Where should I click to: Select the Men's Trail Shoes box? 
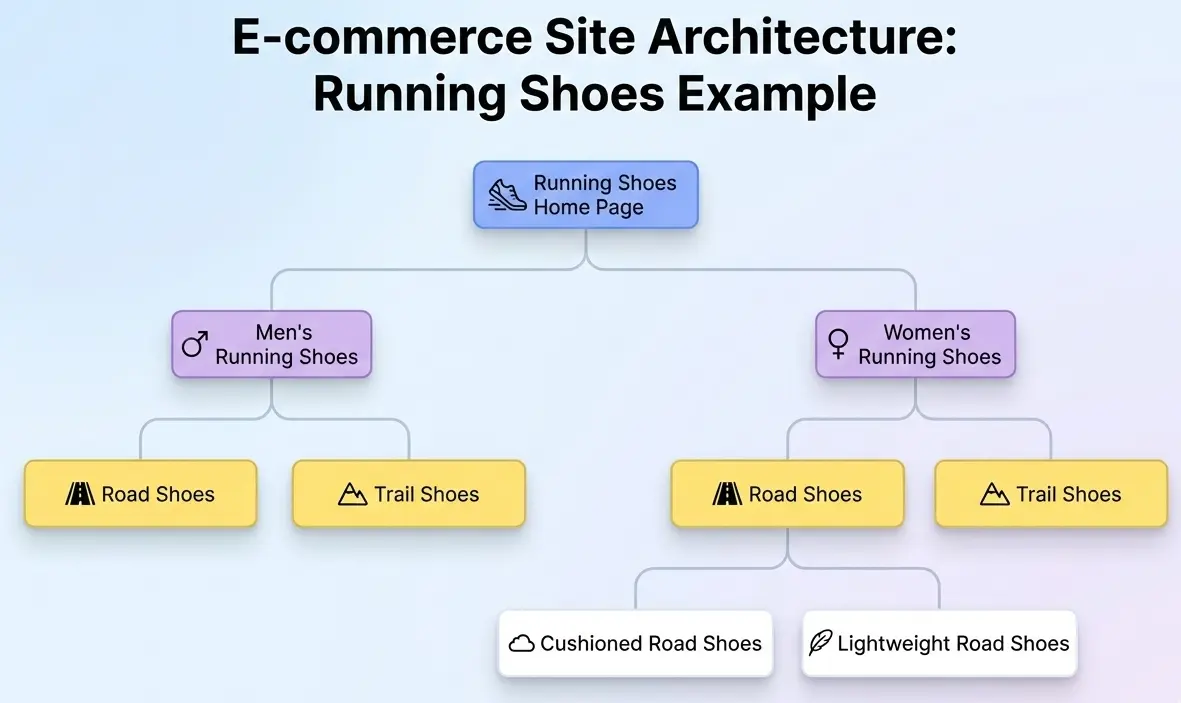[409, 493]
